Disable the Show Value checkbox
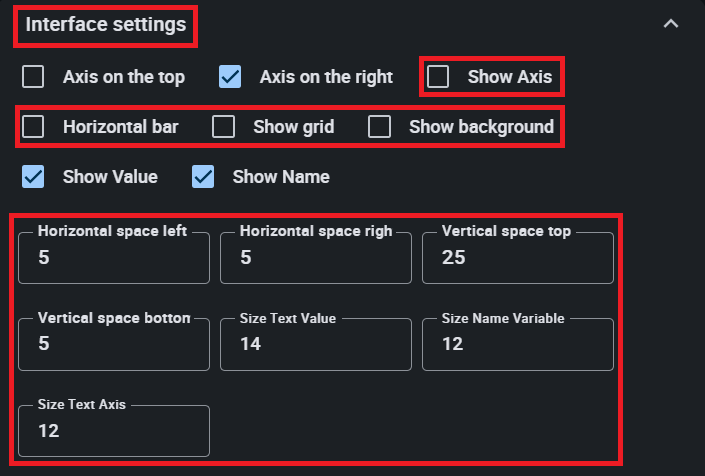Image resolution: width=705 pixels, height=476 pixels. (x=34, y=177)
